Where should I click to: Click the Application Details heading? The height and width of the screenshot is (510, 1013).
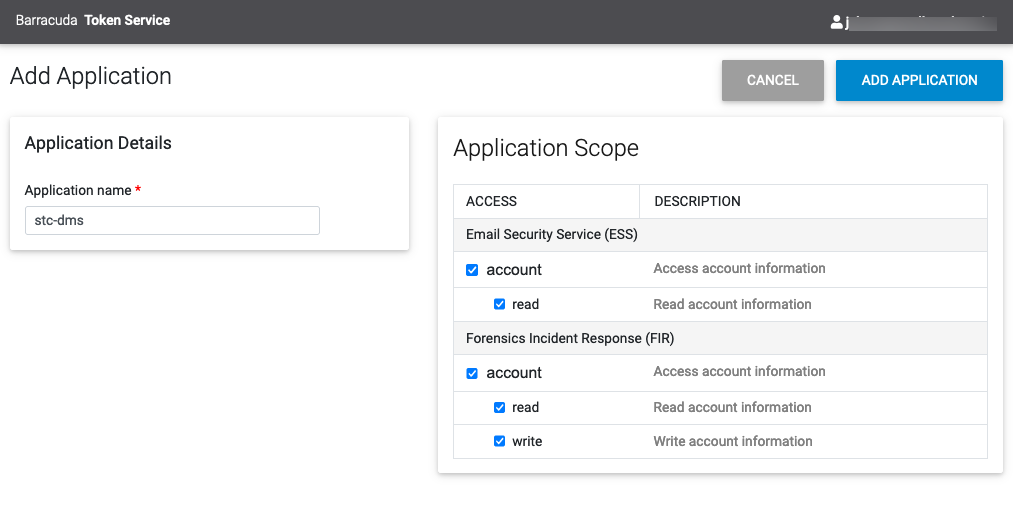(98, 143)
